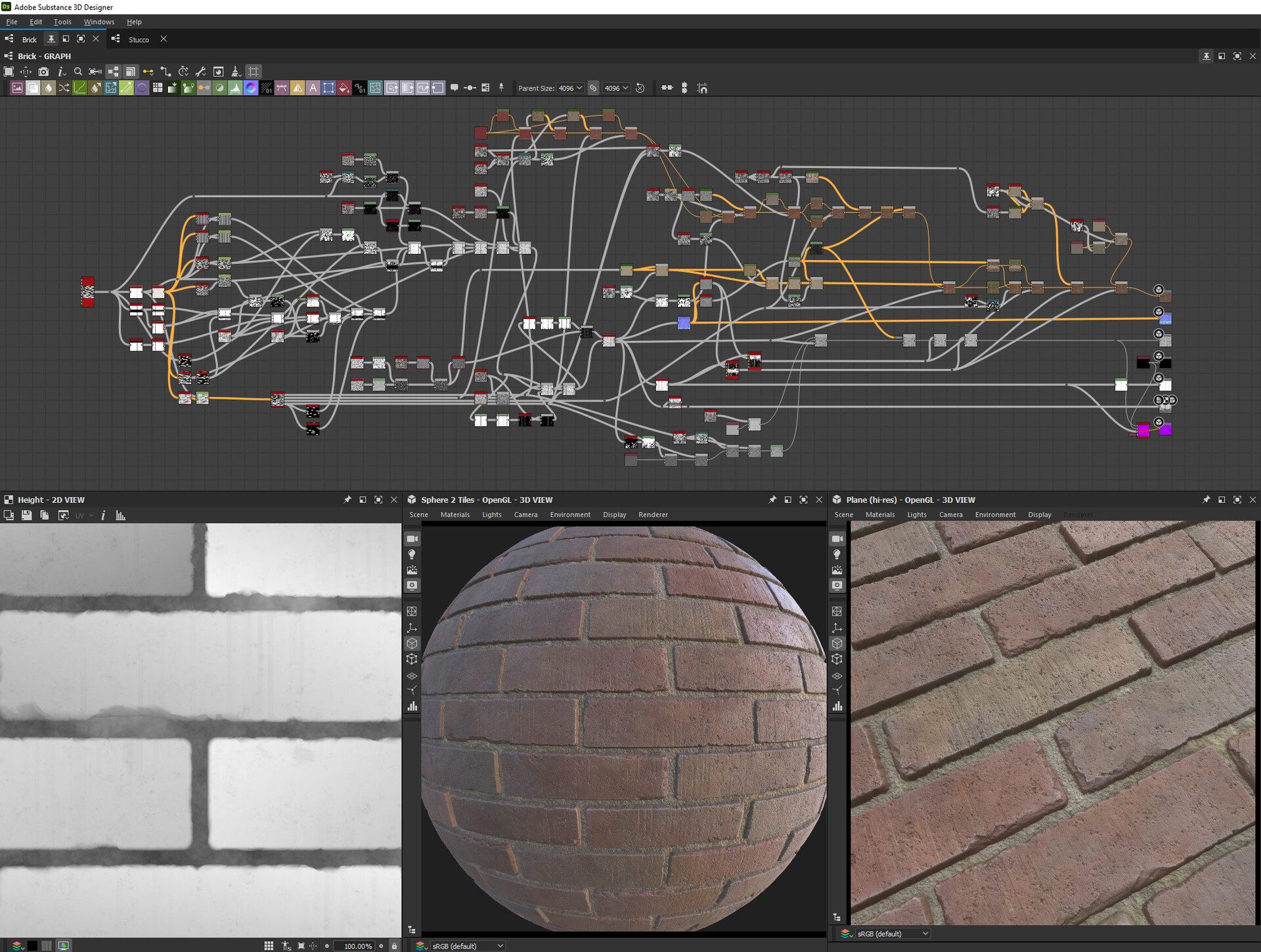This screenshot has height=952, width=1261.
Task: Open channel selector dropdown in 2D view footer
Action: tap(18, 946)
